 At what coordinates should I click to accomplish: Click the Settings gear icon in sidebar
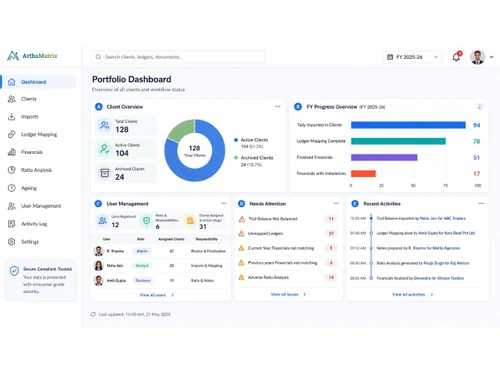12,242
